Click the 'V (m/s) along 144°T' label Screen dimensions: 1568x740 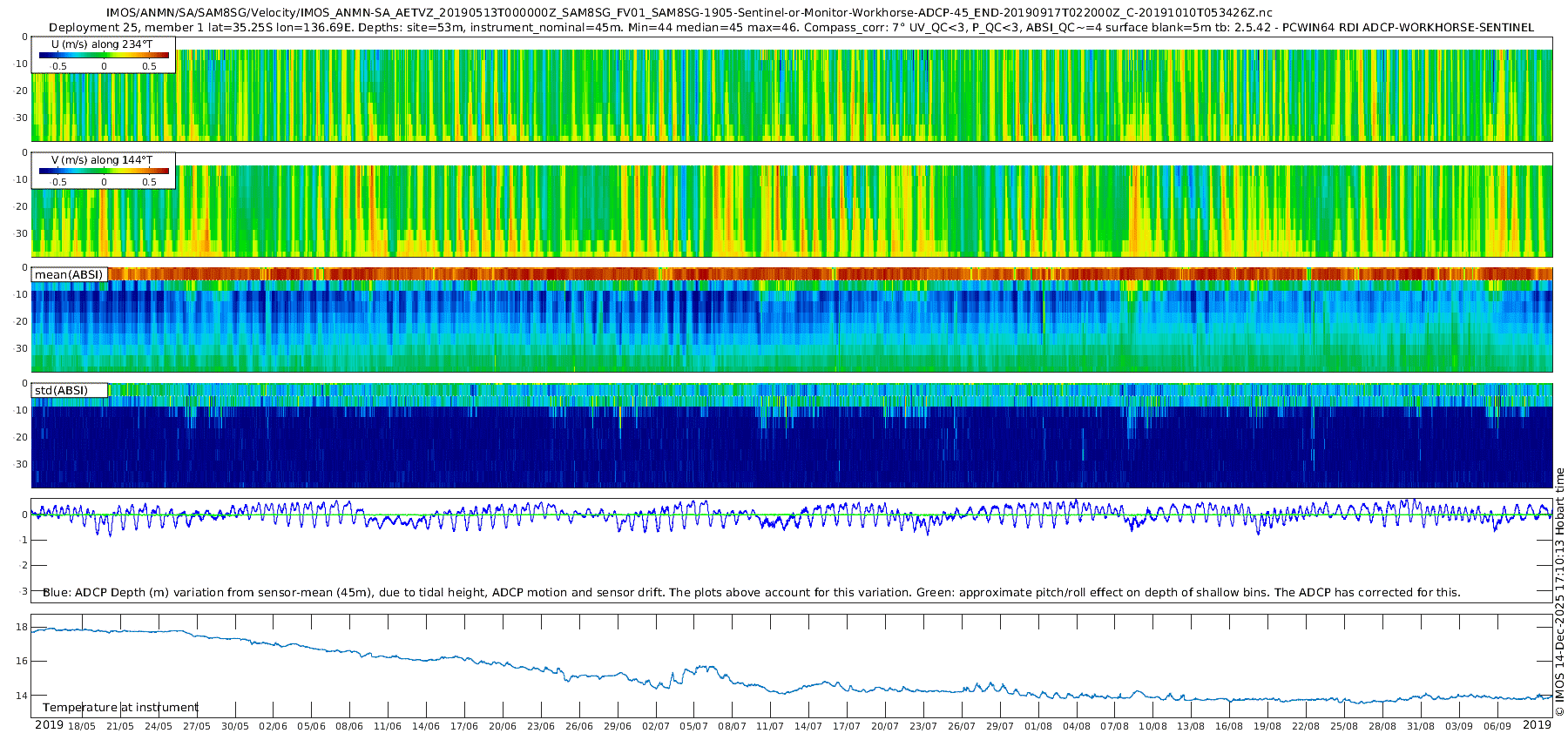[102, 160]
